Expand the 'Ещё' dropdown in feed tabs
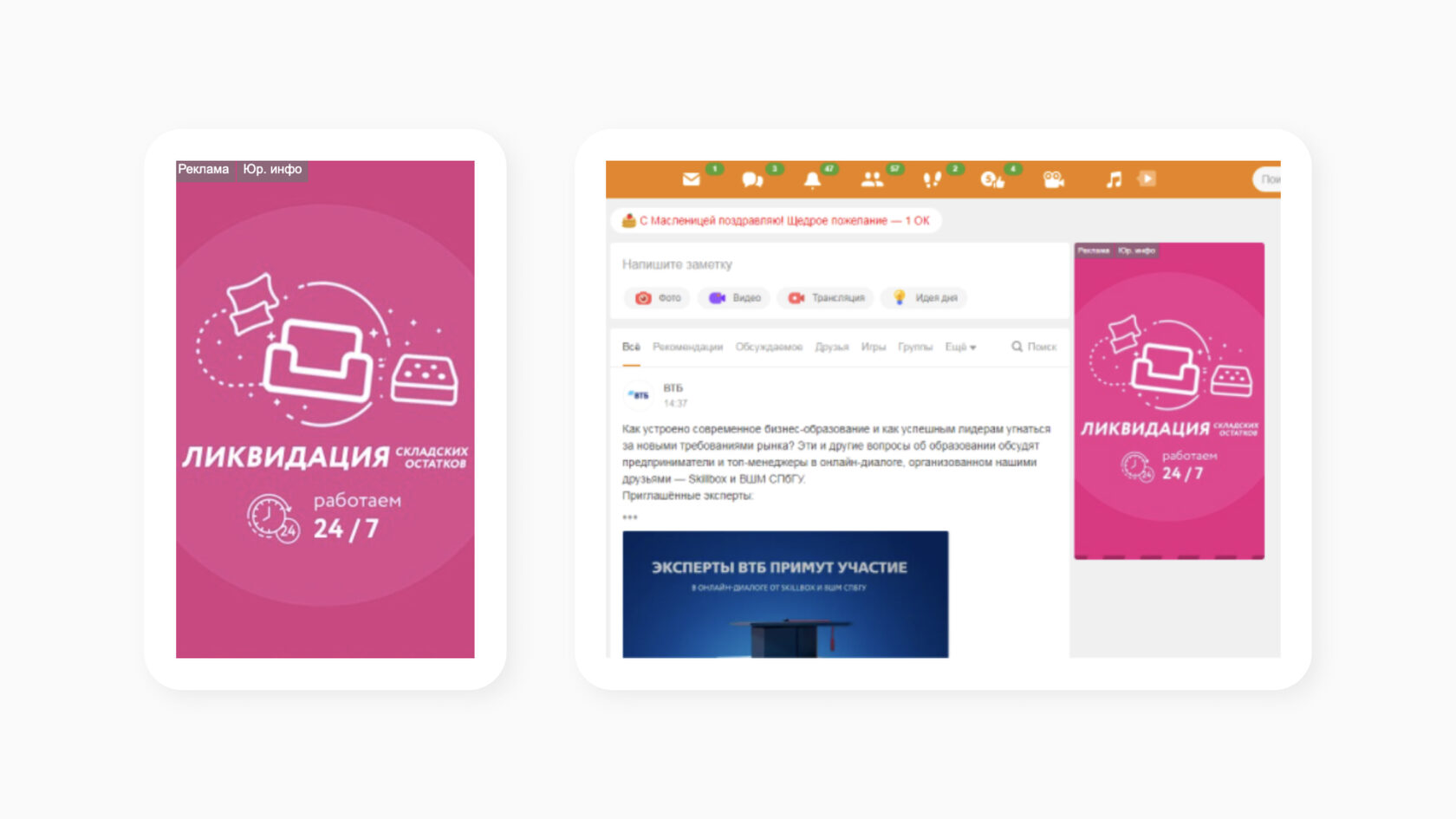 click(960, 347)
